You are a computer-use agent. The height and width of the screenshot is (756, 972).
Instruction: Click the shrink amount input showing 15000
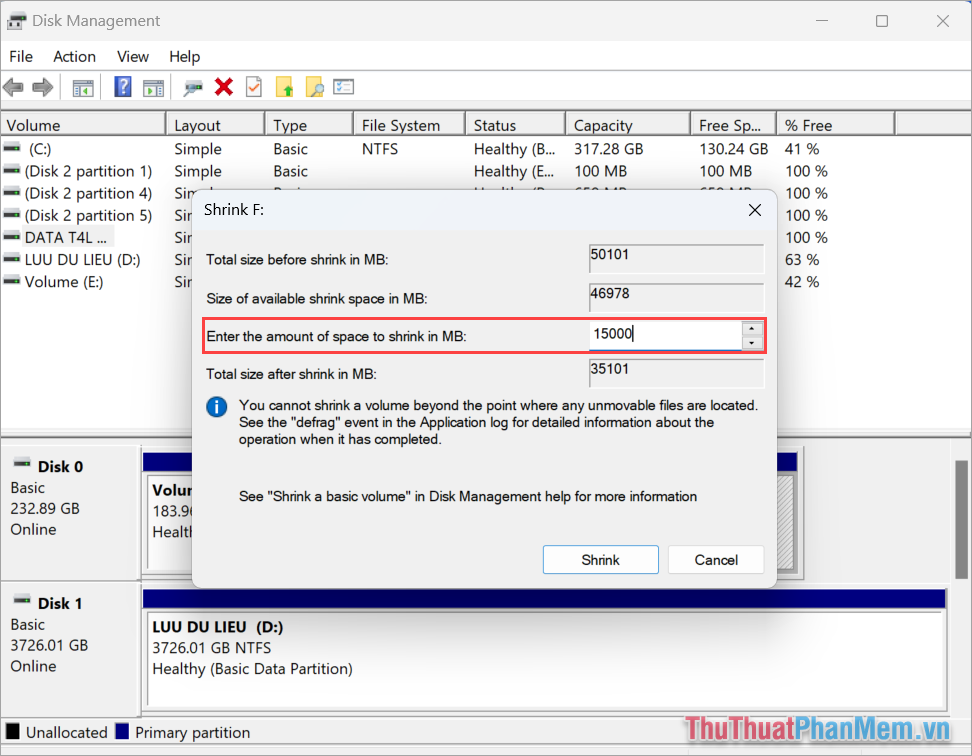(x=665, y=333)
